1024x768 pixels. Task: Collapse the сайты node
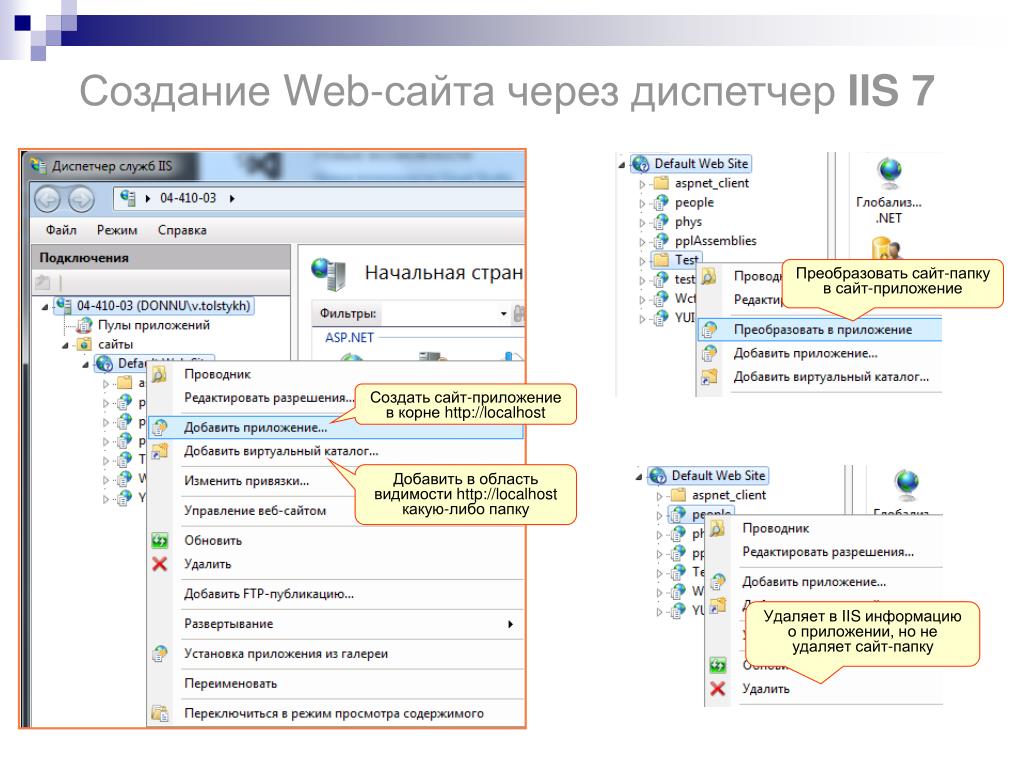(65, 345)
